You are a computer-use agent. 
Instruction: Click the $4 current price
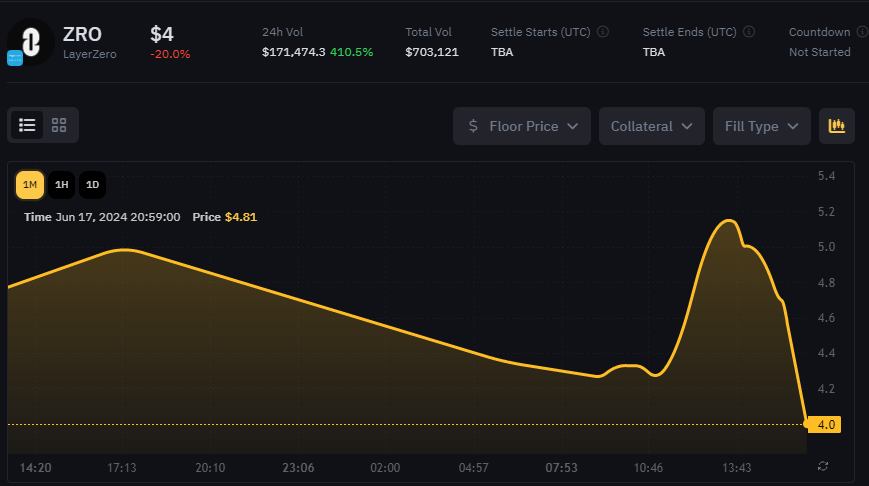(162, 34)
